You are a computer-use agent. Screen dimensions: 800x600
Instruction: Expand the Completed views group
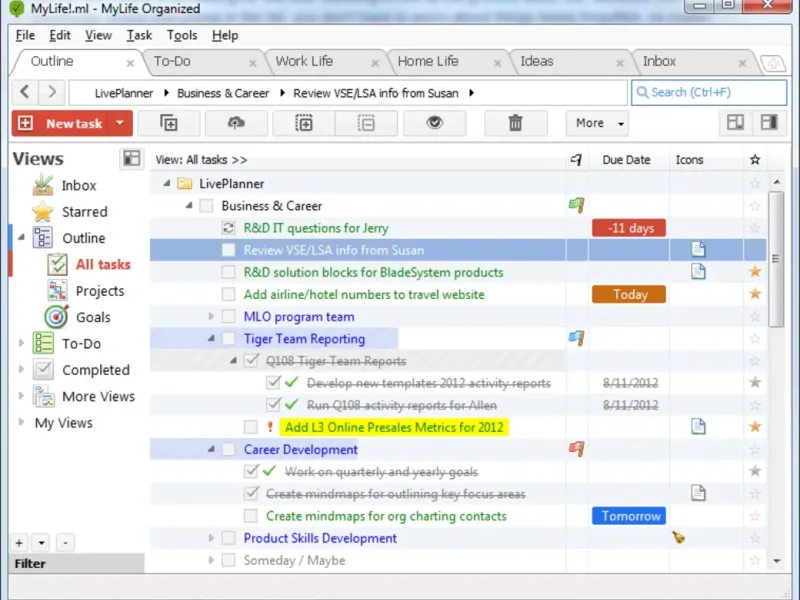[21, 369]
